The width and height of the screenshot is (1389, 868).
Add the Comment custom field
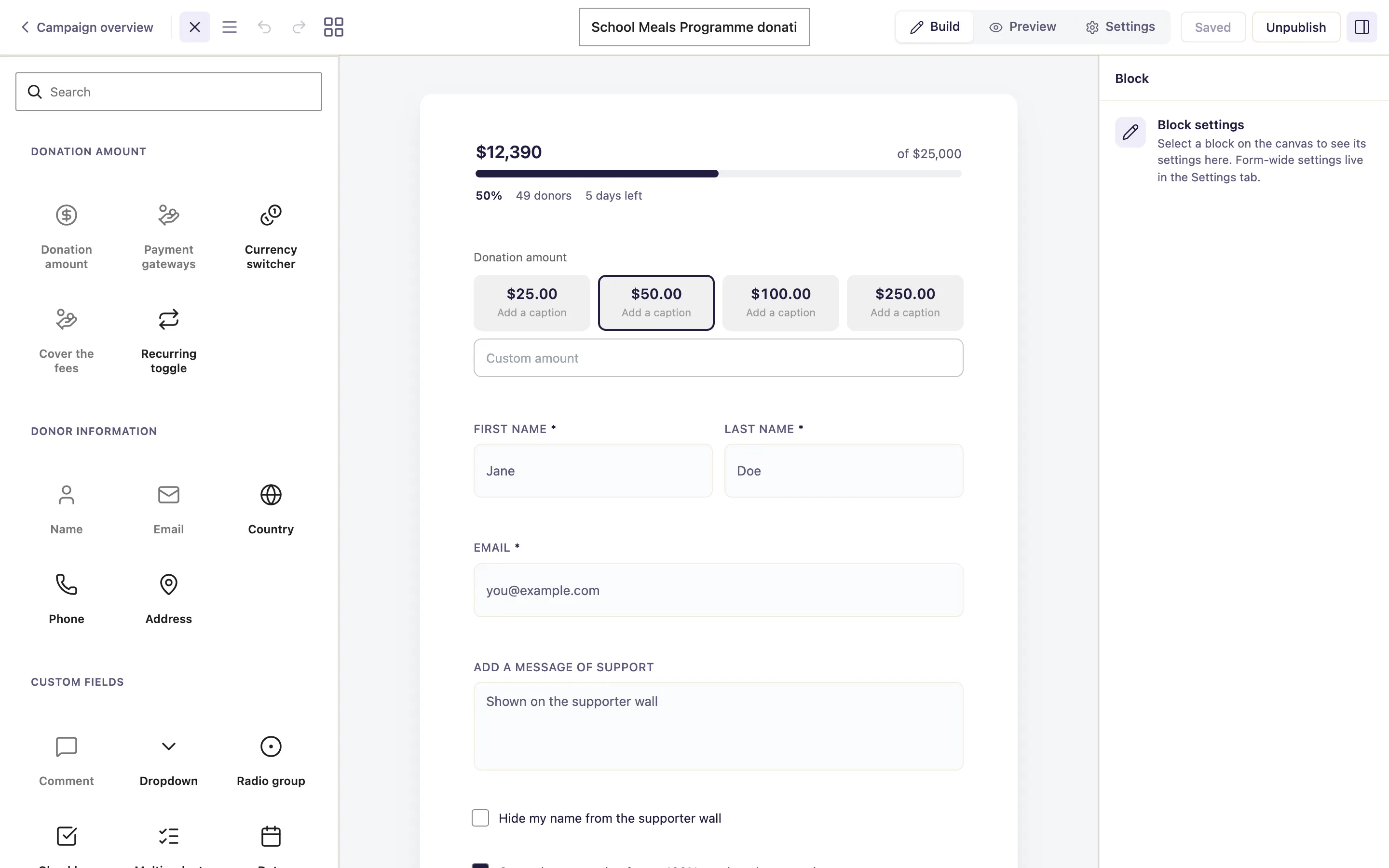[67, 761]
